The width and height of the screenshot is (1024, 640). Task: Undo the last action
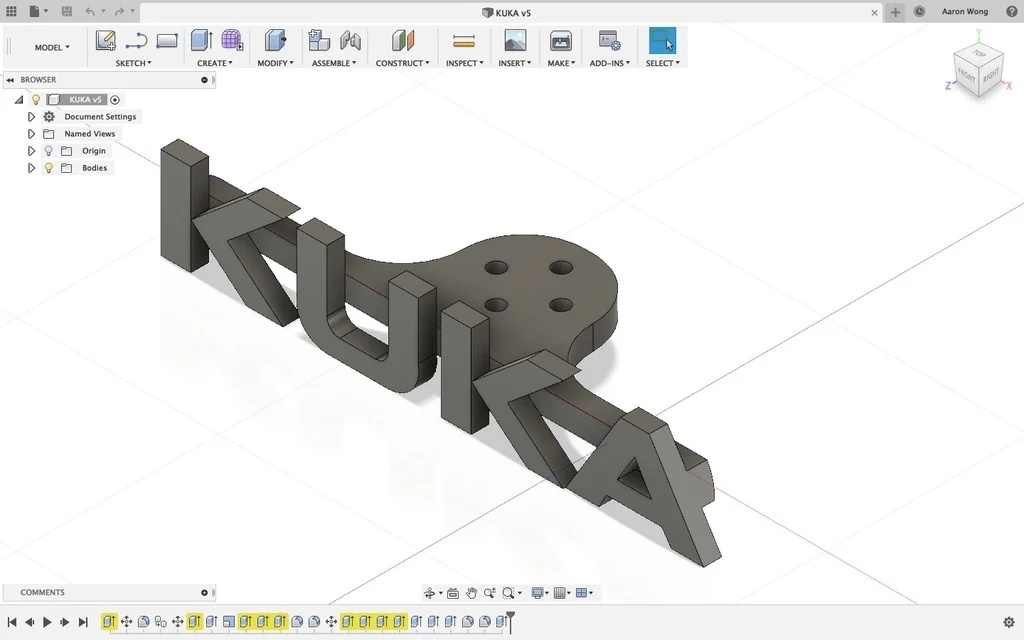(90, 11)
